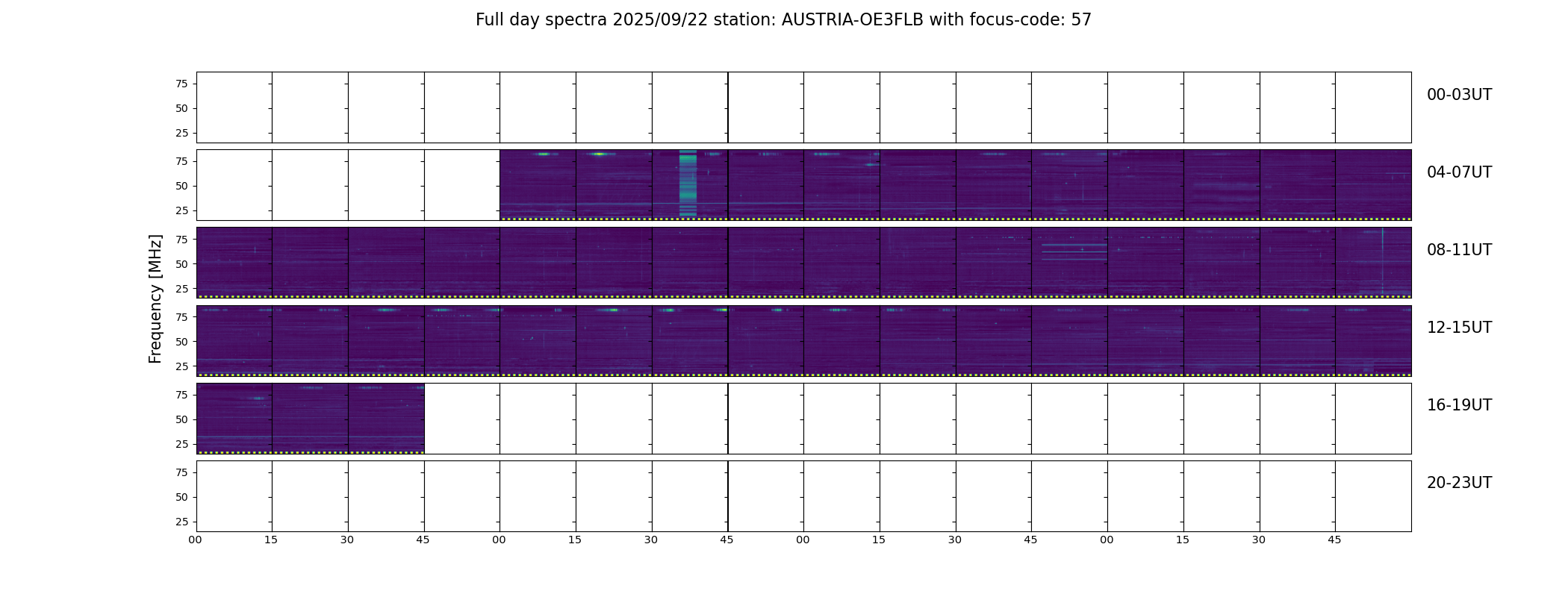Select the 12-15UT row label
Screen dimensions: 1568x597
[1459, 328]
